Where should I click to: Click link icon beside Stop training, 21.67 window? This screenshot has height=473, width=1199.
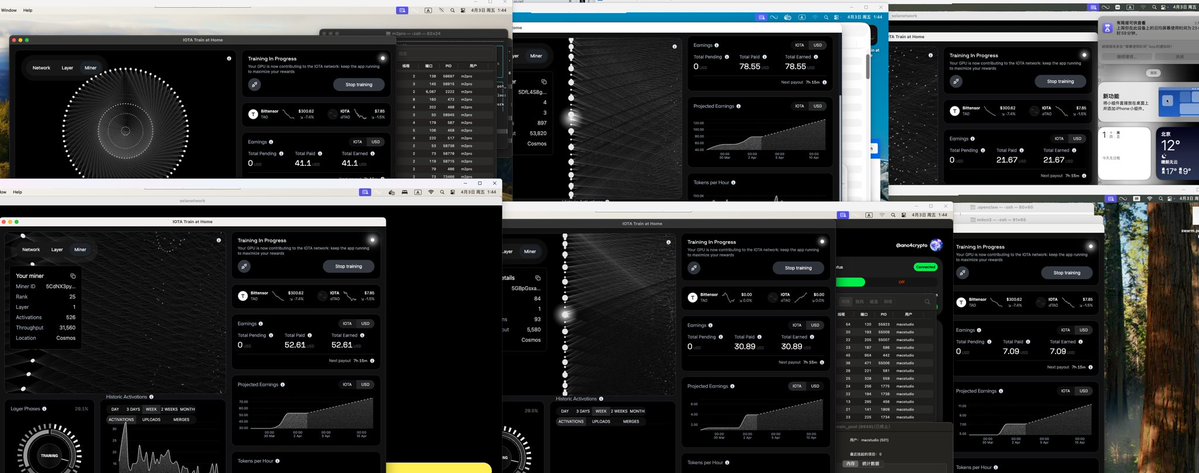tap(956, 81)
